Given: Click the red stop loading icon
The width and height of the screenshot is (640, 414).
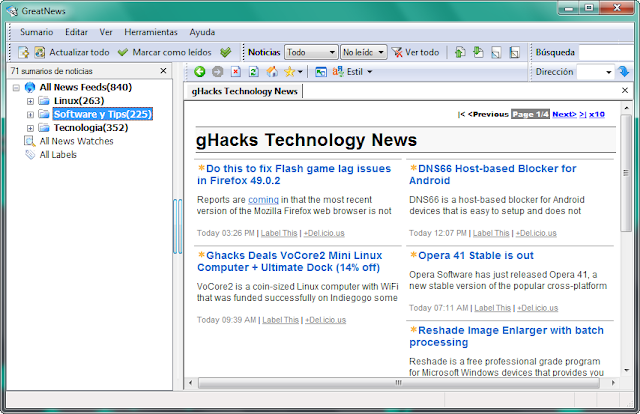Looking at the screenshot, I should pos(236,72).
